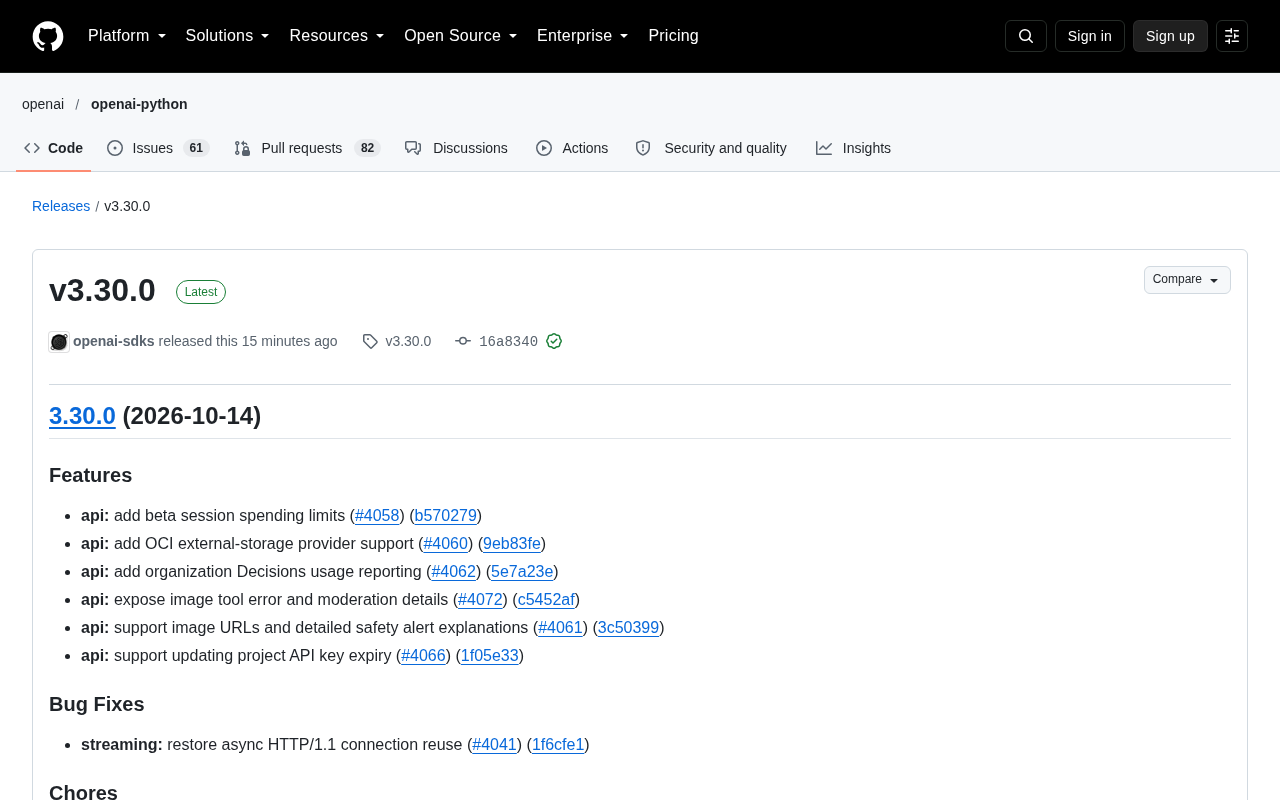Open the Insights tab
The image size is (1280, 800).
click(853, 148)
